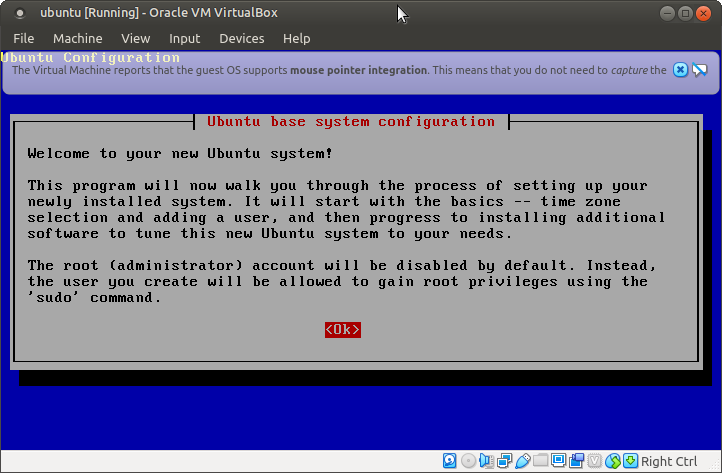Click the 'Ubuntu Configuration' yellow header text
The width and height of the screenshot is (722, 473).
click(x=90, y=58)
